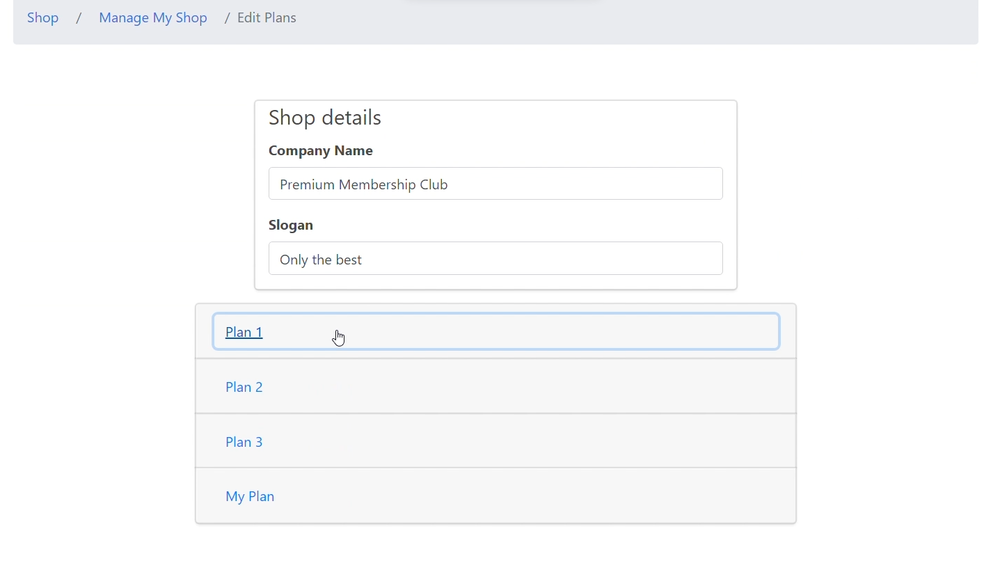Expand the Plan 3 section
The height and width of the screenshot is (570, 1000).
(244, 442)
